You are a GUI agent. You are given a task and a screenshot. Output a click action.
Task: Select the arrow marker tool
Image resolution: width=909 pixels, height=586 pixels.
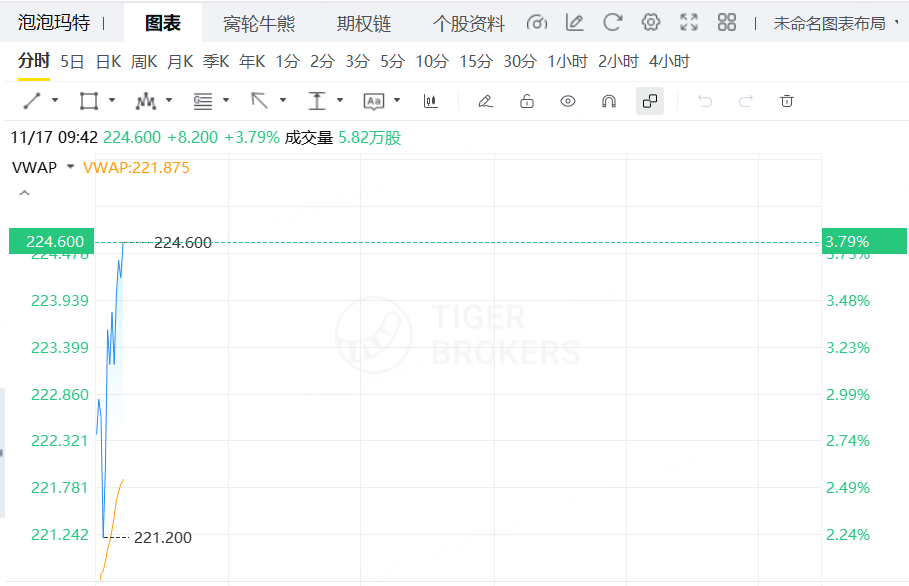click(260, 101)
